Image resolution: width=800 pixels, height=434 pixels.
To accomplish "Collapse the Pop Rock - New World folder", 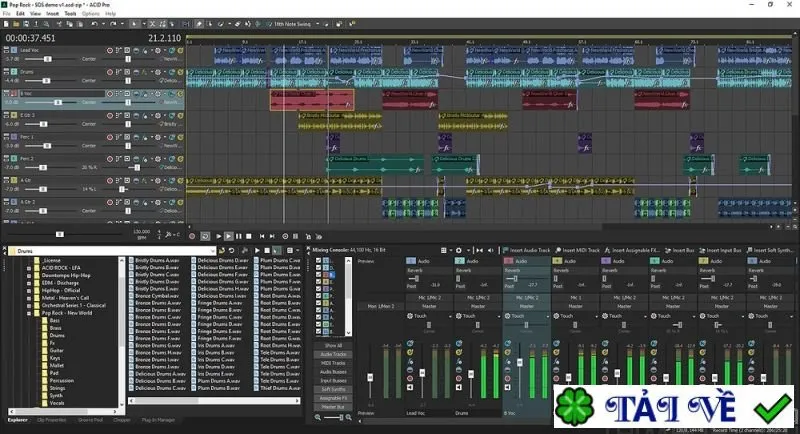I will 29,313.
